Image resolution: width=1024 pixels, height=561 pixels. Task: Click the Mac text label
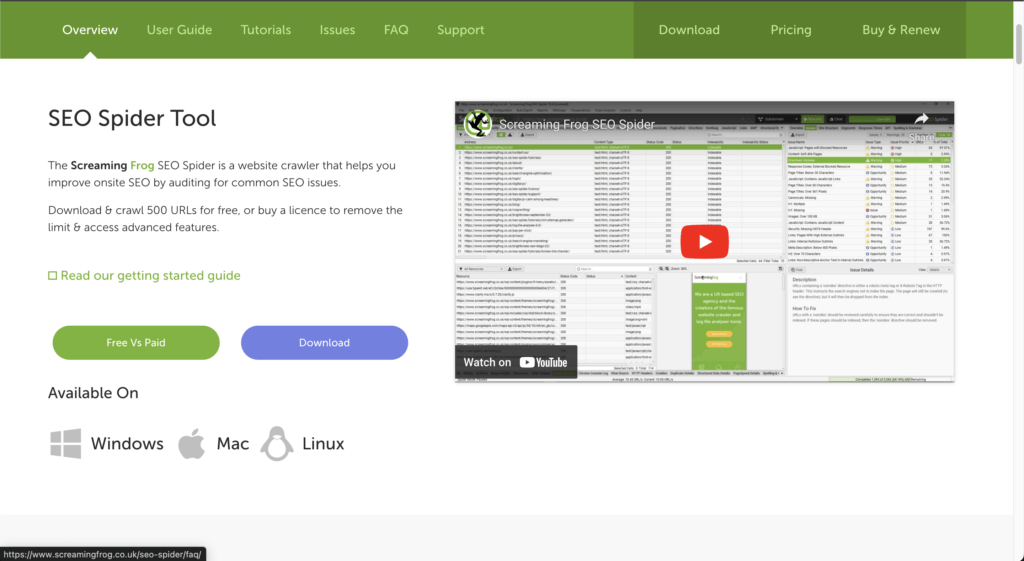pos(233,444)
